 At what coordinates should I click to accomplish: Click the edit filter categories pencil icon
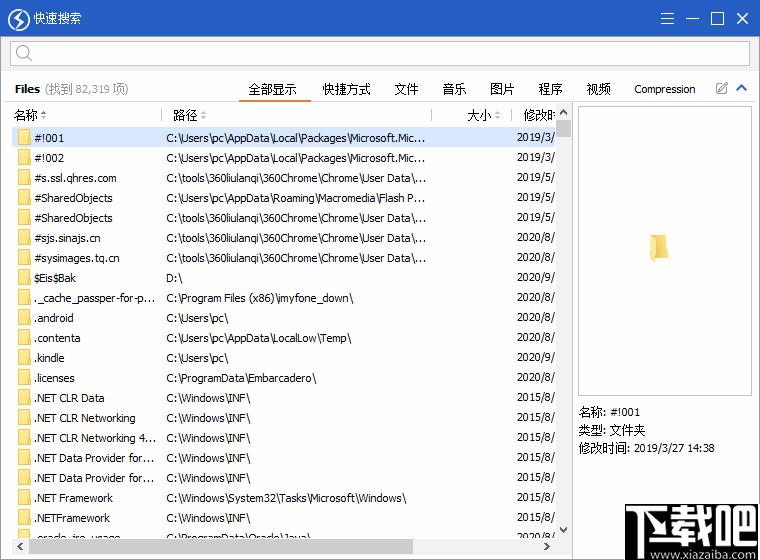coord(721,89)
